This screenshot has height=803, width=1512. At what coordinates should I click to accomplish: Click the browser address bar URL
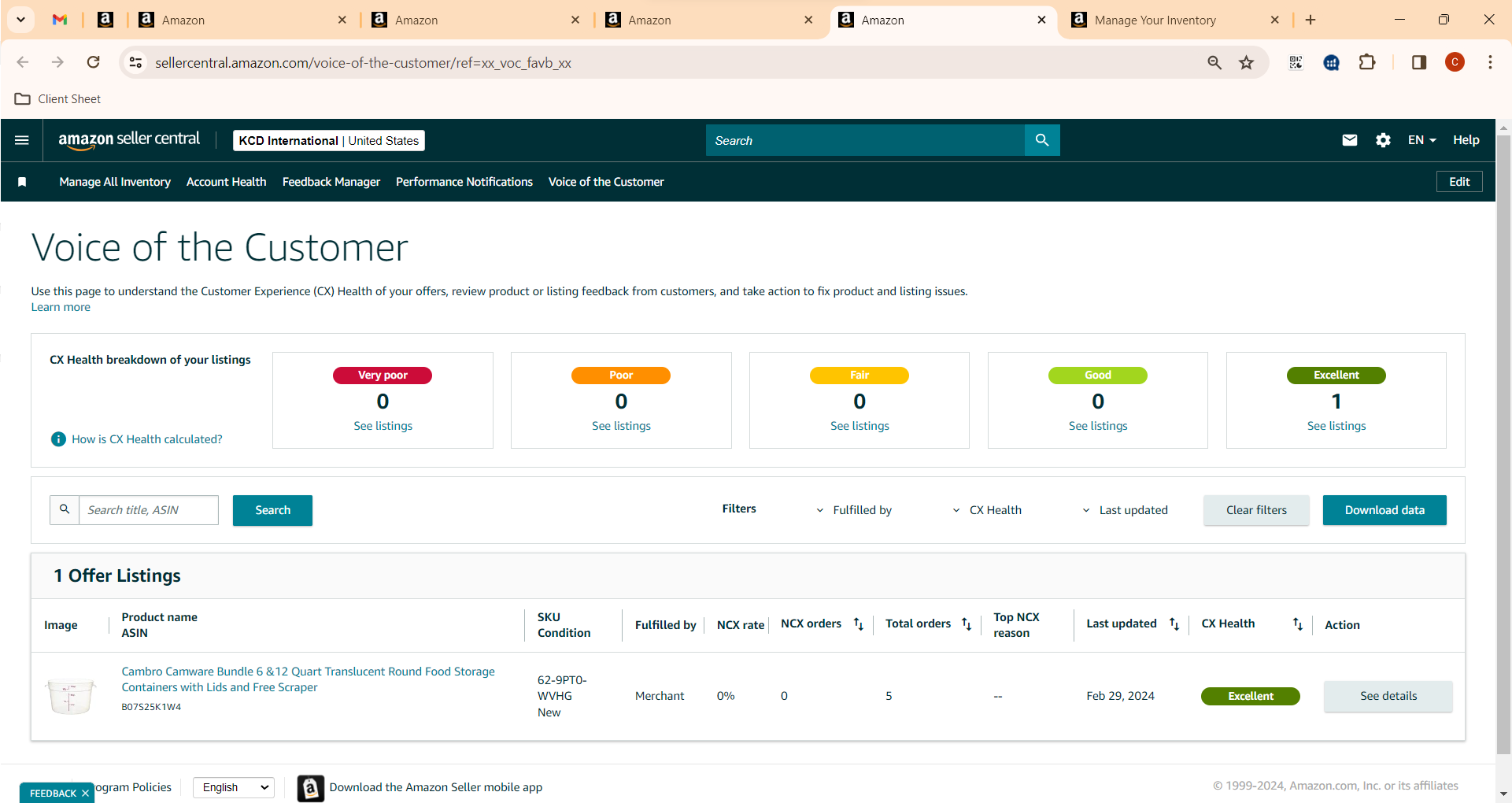pyautogui.click(x=363, y=62)
